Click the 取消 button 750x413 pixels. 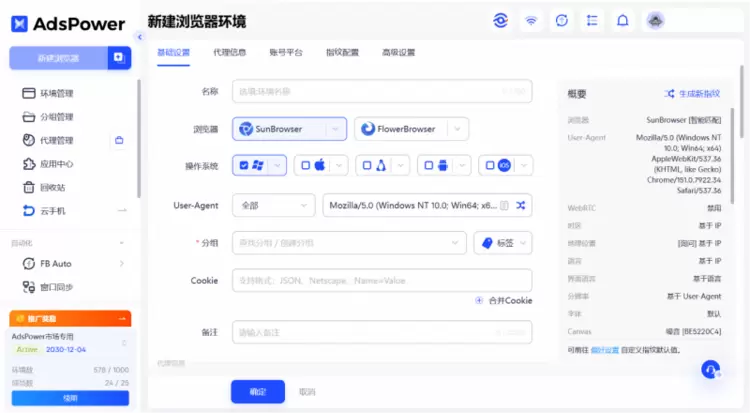click(307, 392)
